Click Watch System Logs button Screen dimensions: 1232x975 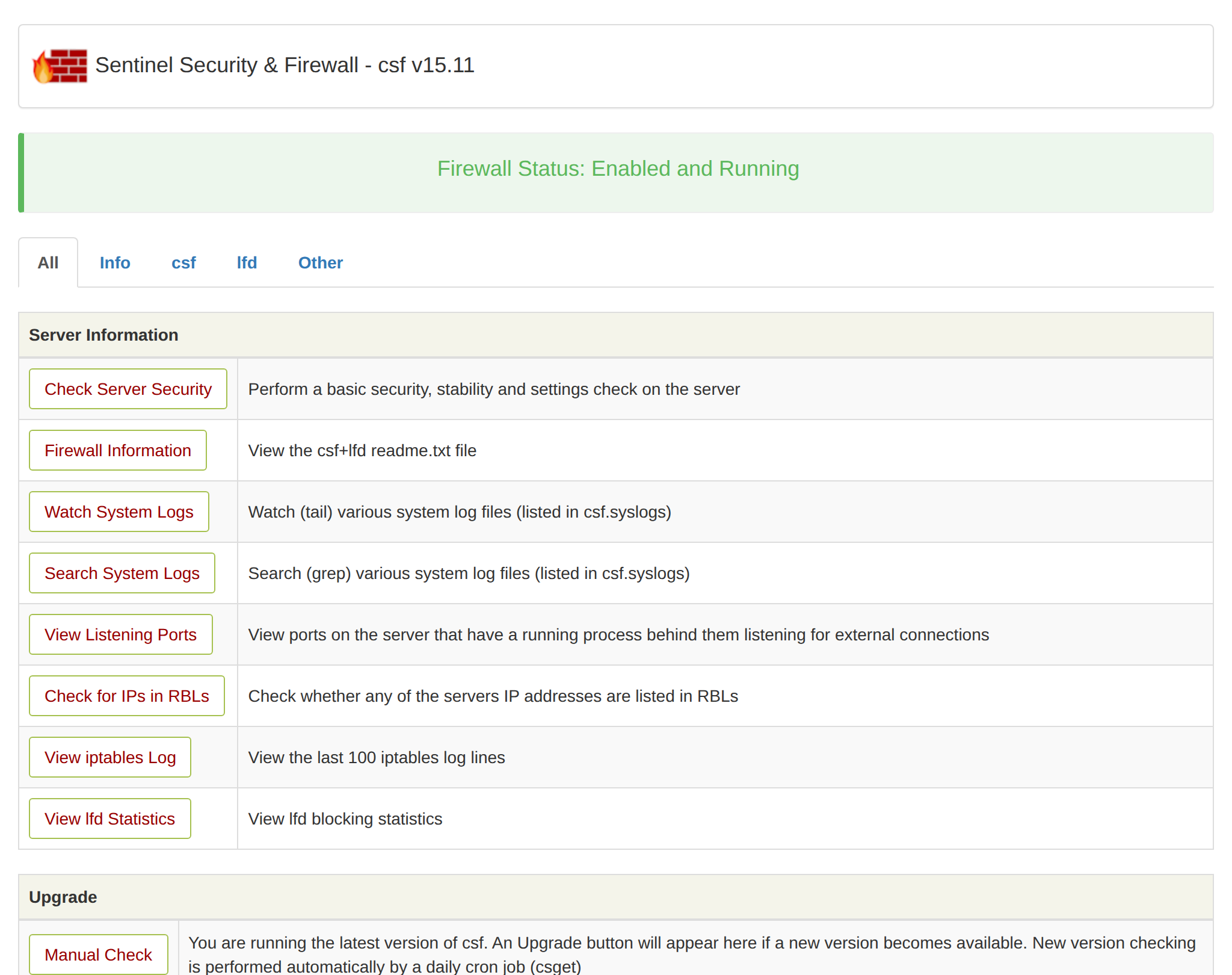click(x=119, y=512)
